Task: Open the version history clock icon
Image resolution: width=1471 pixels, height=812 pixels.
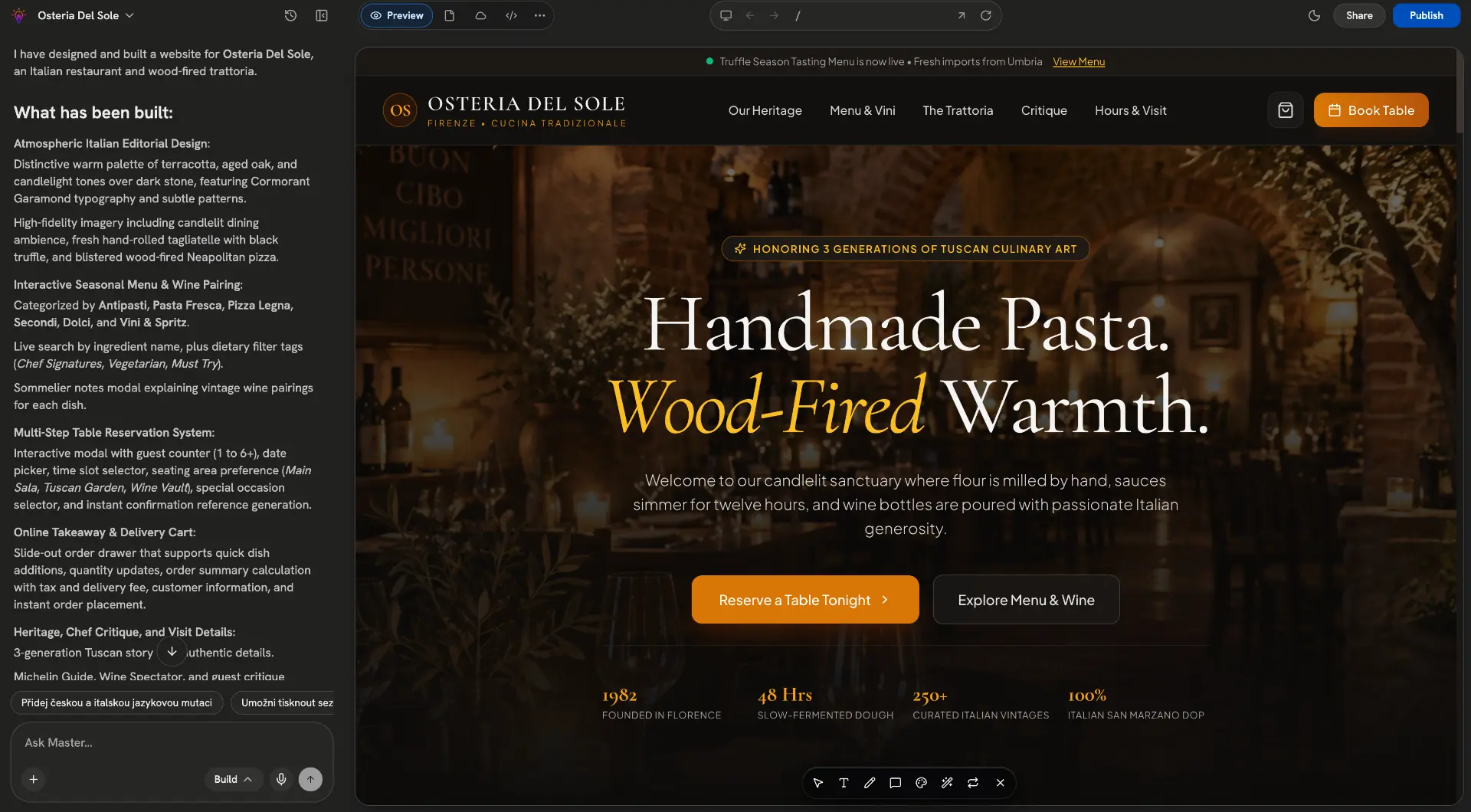Action: click(290, 15)
